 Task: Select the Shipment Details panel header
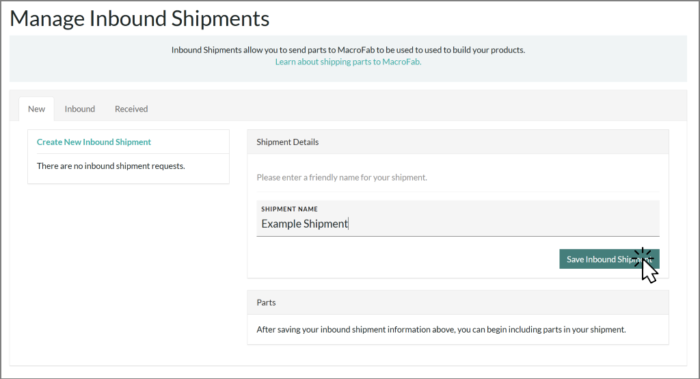tap(458, 142)
